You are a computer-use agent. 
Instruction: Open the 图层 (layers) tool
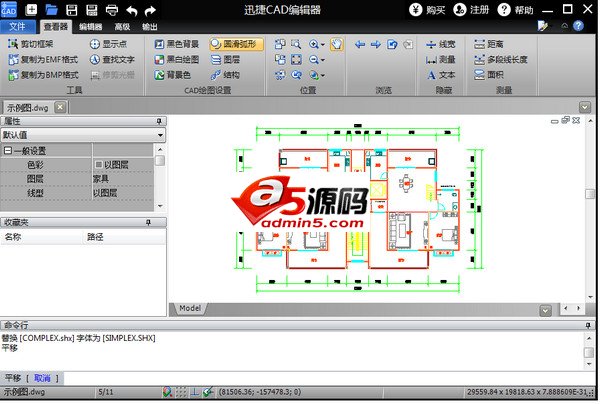225,59
